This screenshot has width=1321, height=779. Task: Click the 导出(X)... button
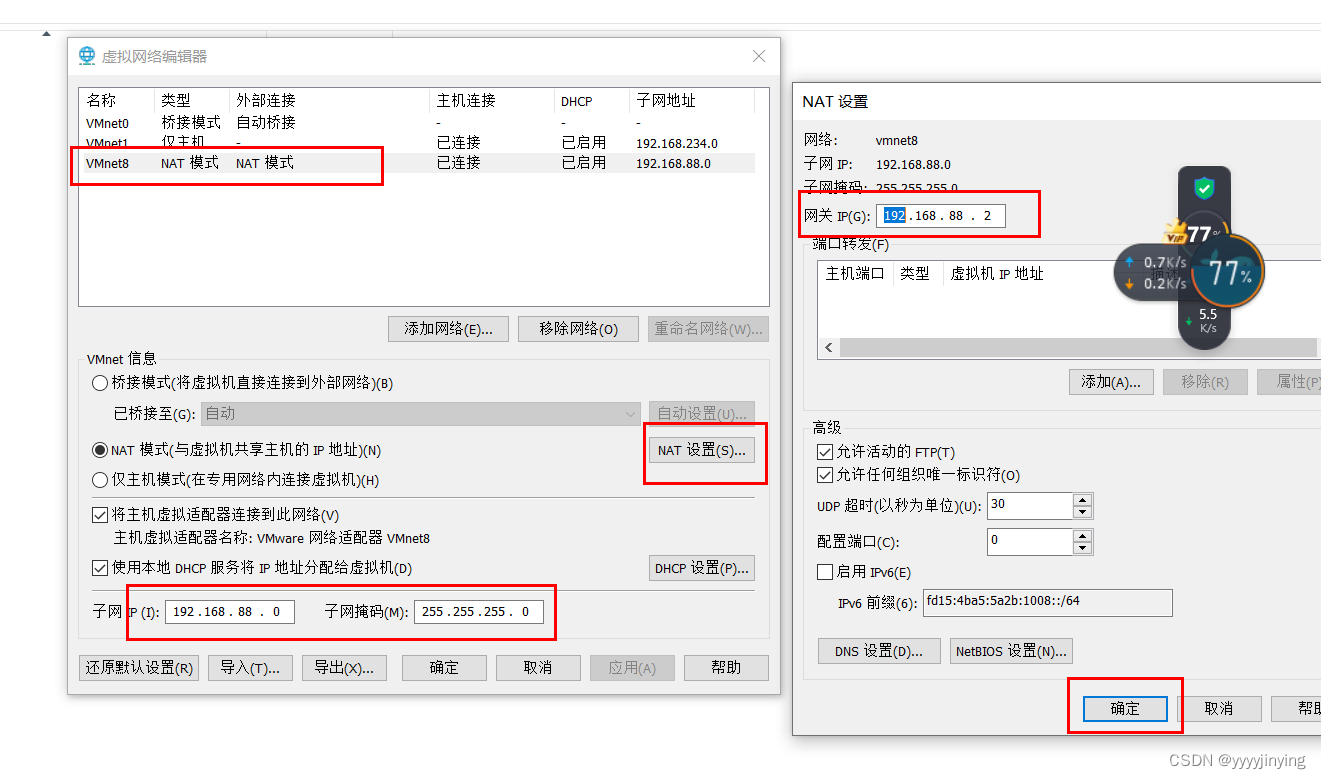(344, 668)
